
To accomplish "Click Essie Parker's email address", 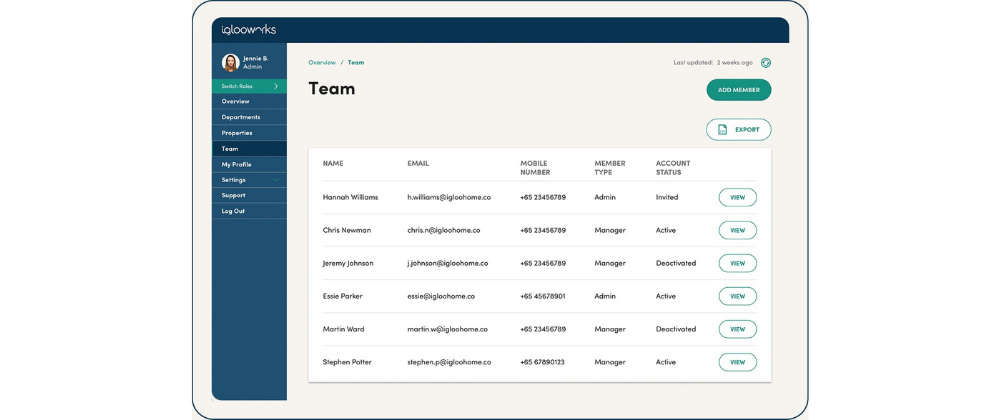I will coord(441,296).
